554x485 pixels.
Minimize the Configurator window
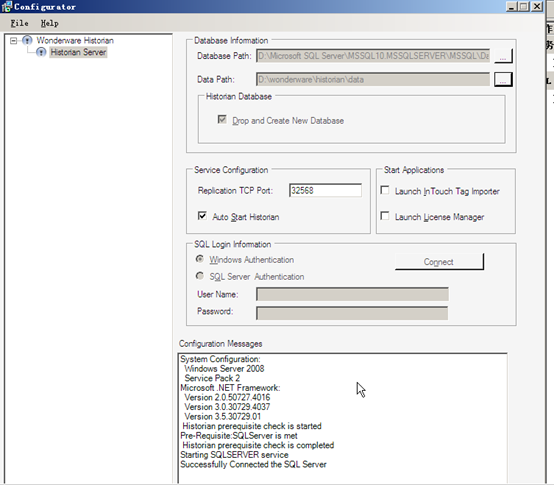pos(511,6)
